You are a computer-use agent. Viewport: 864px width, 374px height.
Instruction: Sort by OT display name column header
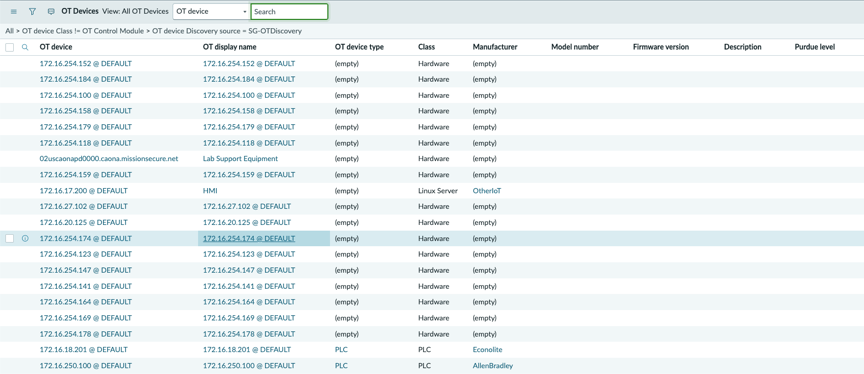click(x=230, y=47)
